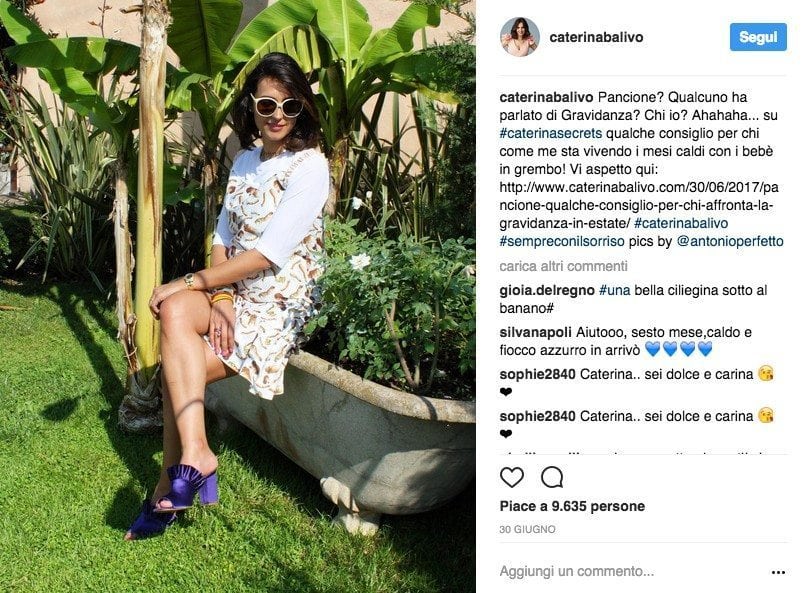The width and height of the screenshot is (809, 593).
Task: Click caterinabalivo's profile avatar
Action: (520, 37)
